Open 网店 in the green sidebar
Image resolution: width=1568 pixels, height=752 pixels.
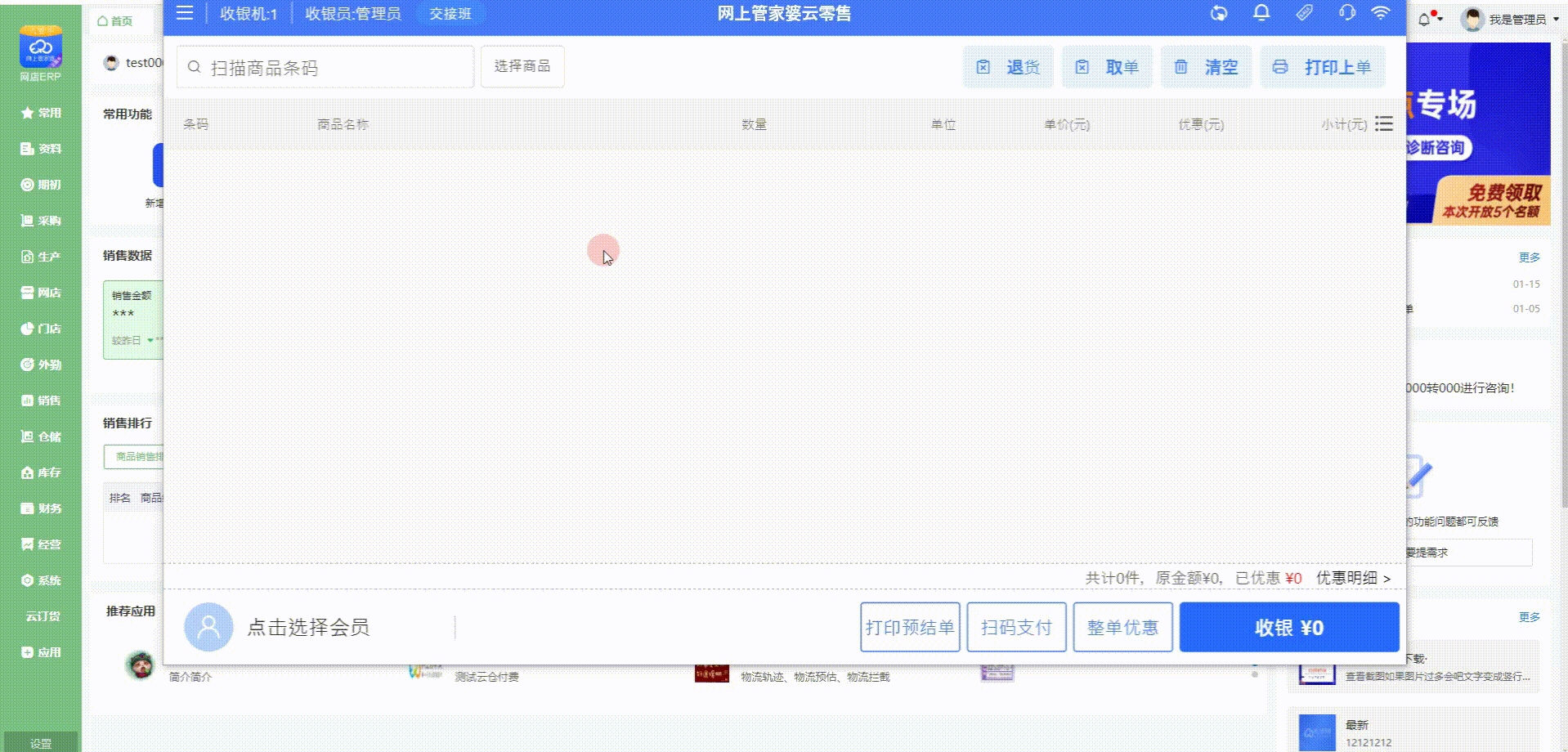[41, 293]
